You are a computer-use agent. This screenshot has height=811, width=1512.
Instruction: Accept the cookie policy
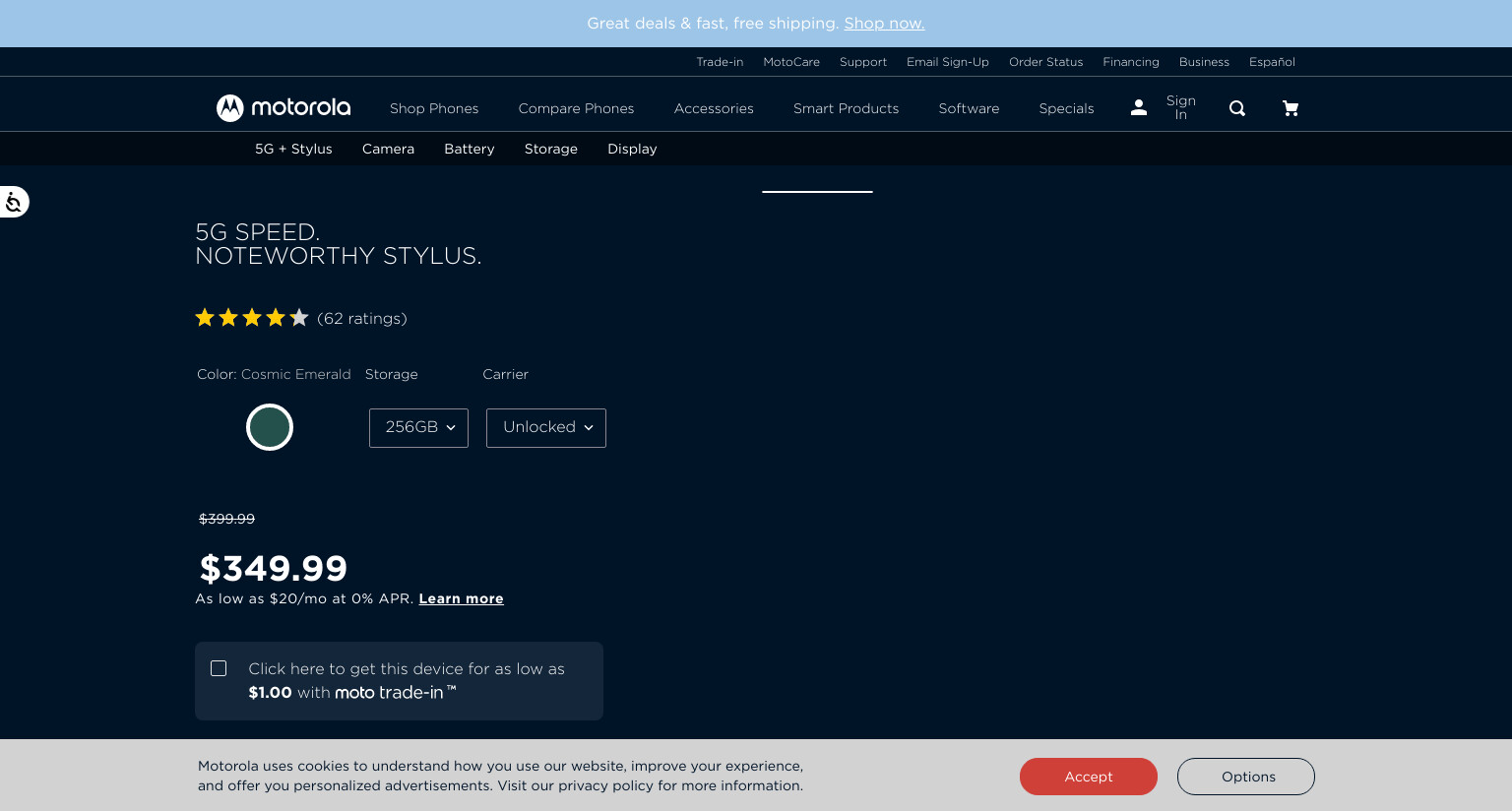point(1089,777)
